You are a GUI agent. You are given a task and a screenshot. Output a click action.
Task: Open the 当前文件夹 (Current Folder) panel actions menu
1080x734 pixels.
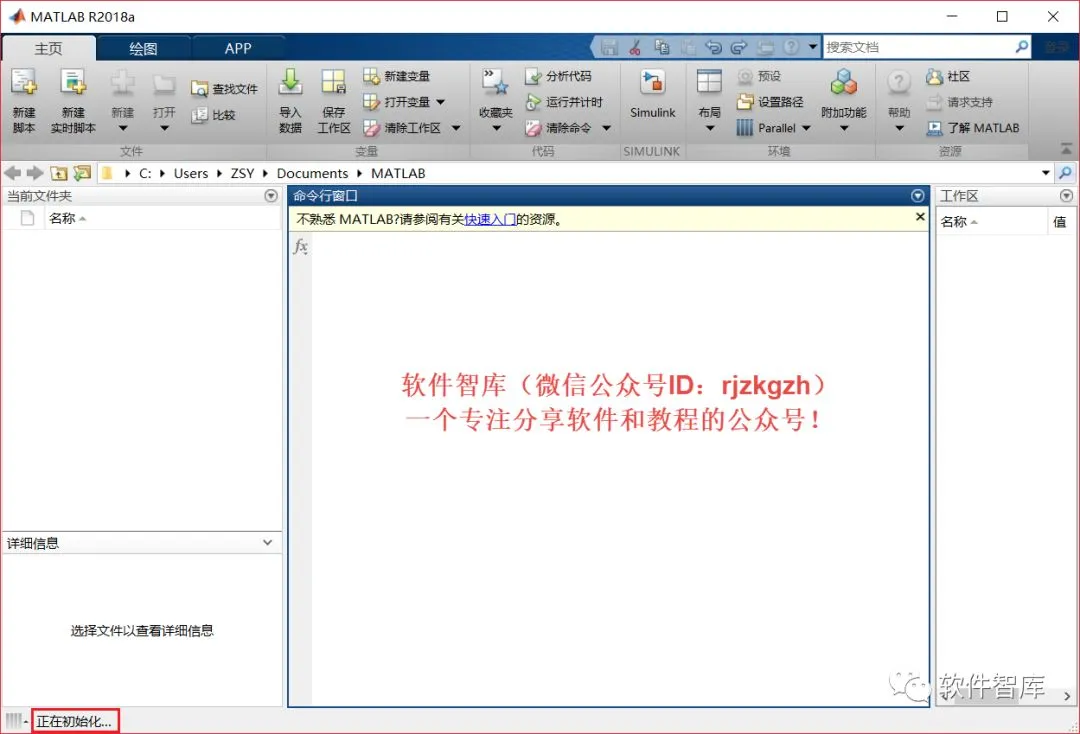click(271, 196)
